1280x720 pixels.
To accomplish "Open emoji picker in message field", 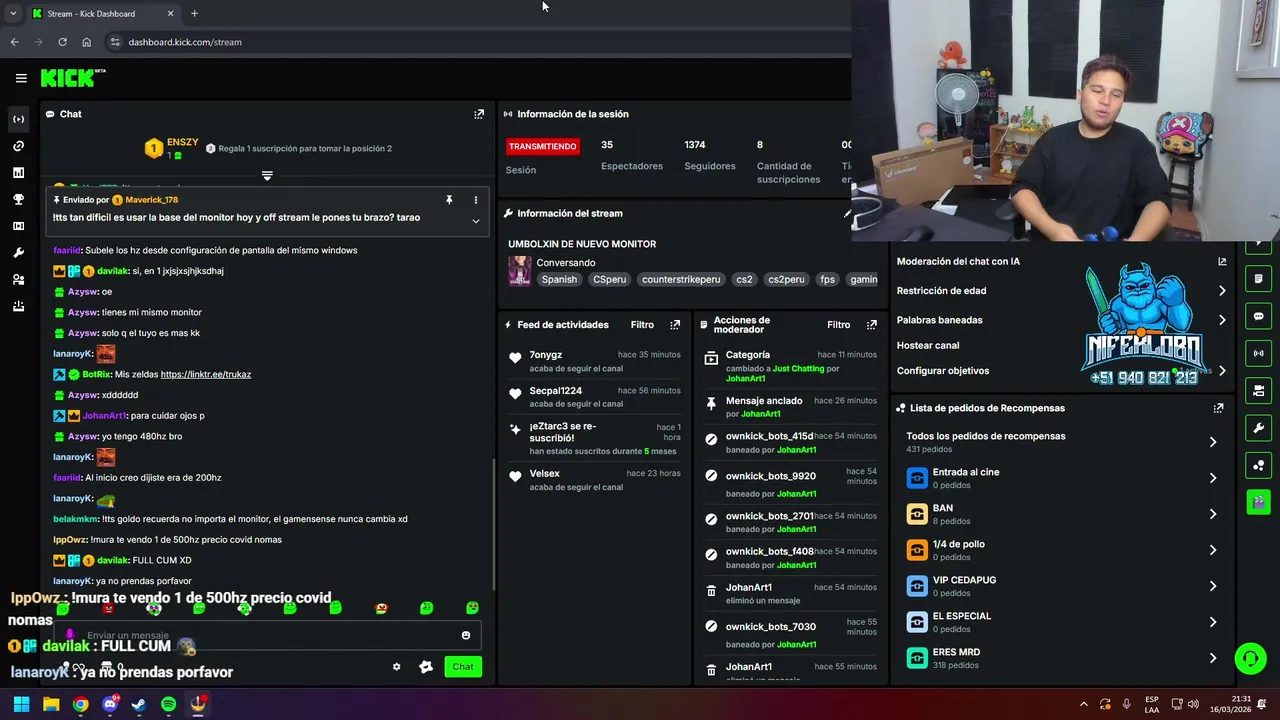I will [x=466, y=635].
